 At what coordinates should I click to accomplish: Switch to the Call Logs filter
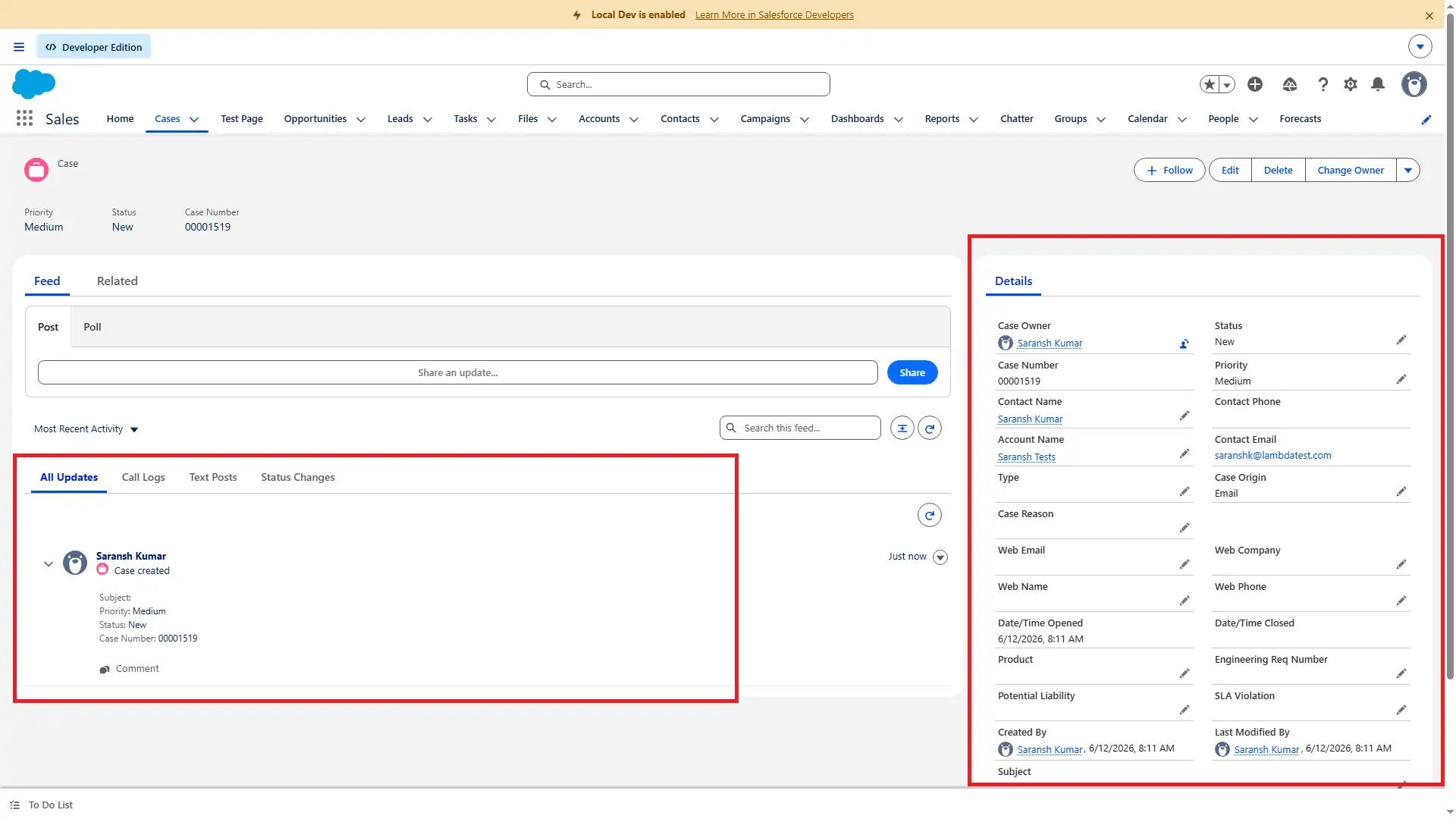[143, 478]
